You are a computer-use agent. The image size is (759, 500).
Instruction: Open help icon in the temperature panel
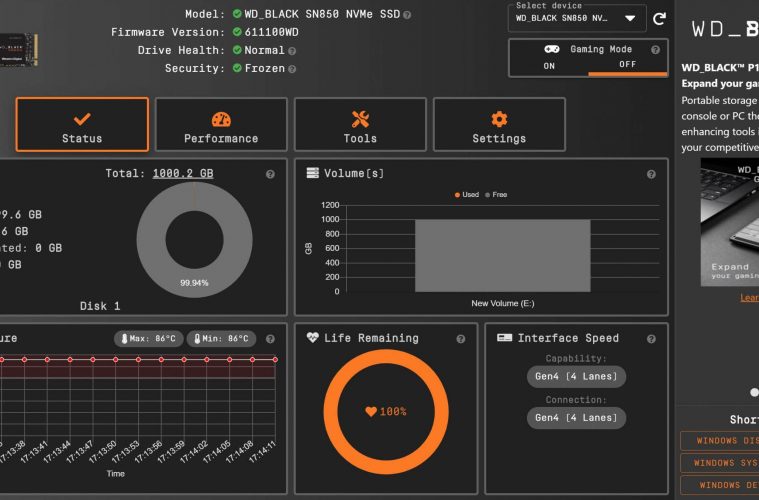point(270,339)
